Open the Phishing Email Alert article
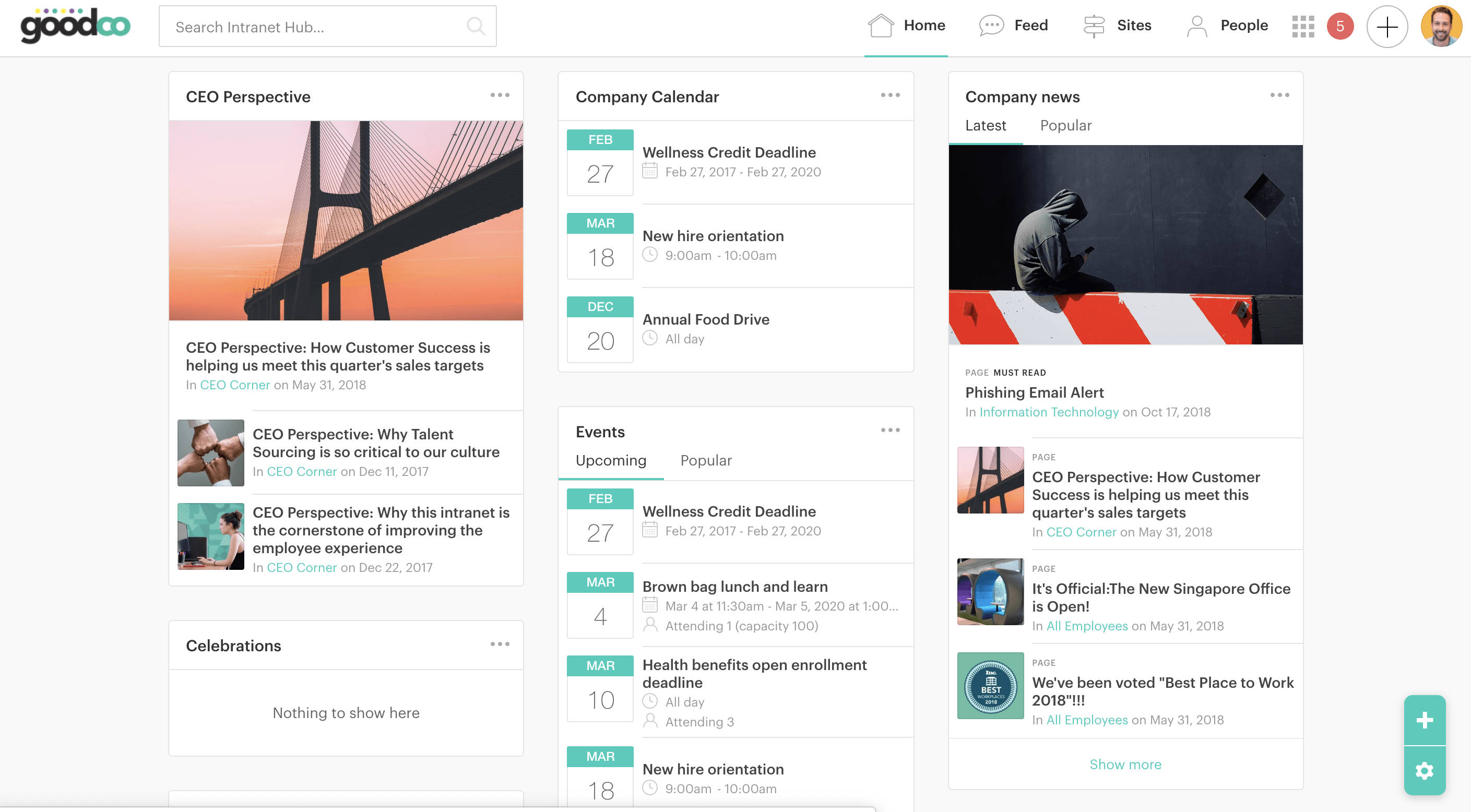This screenshot has width=1471, height=812. pos(1034,392)
